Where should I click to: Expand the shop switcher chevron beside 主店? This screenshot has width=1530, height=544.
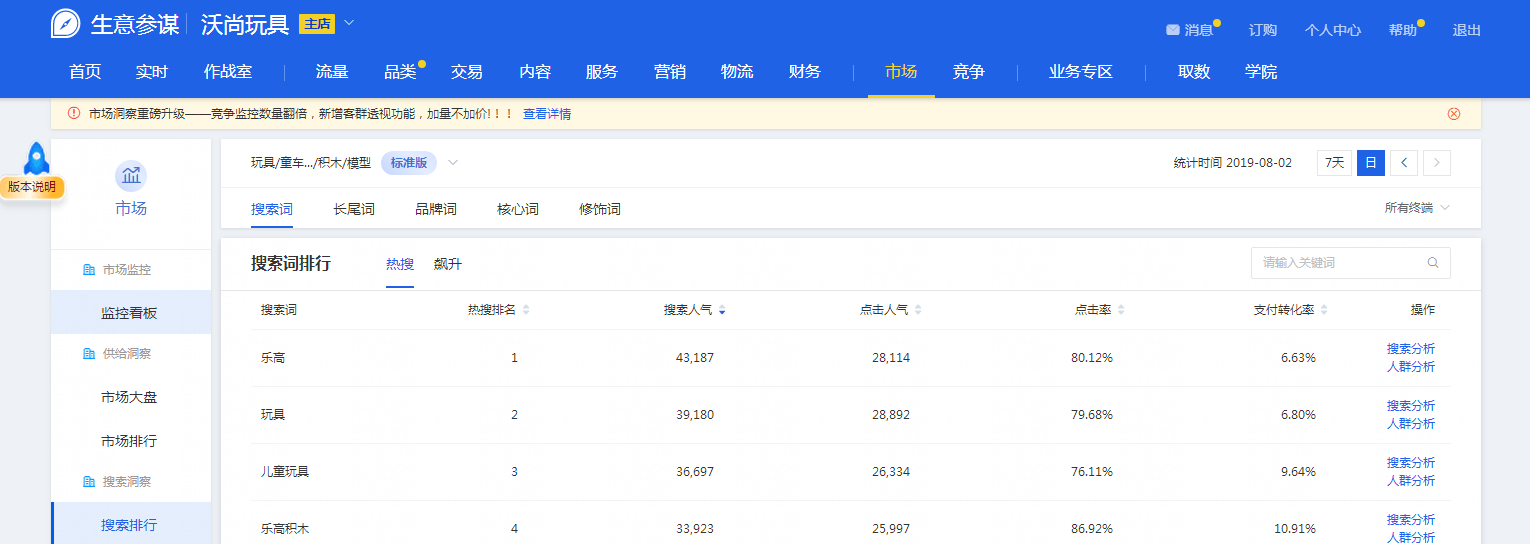(x=349, y=22)
